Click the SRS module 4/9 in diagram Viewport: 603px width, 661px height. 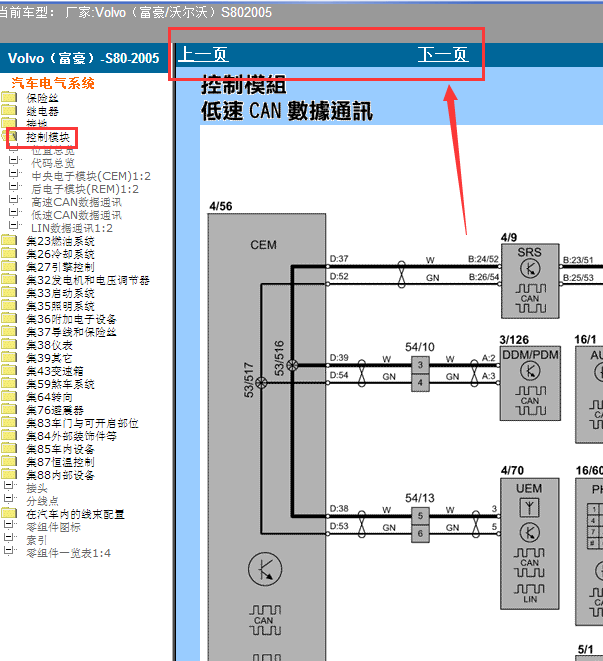(530, 281)
